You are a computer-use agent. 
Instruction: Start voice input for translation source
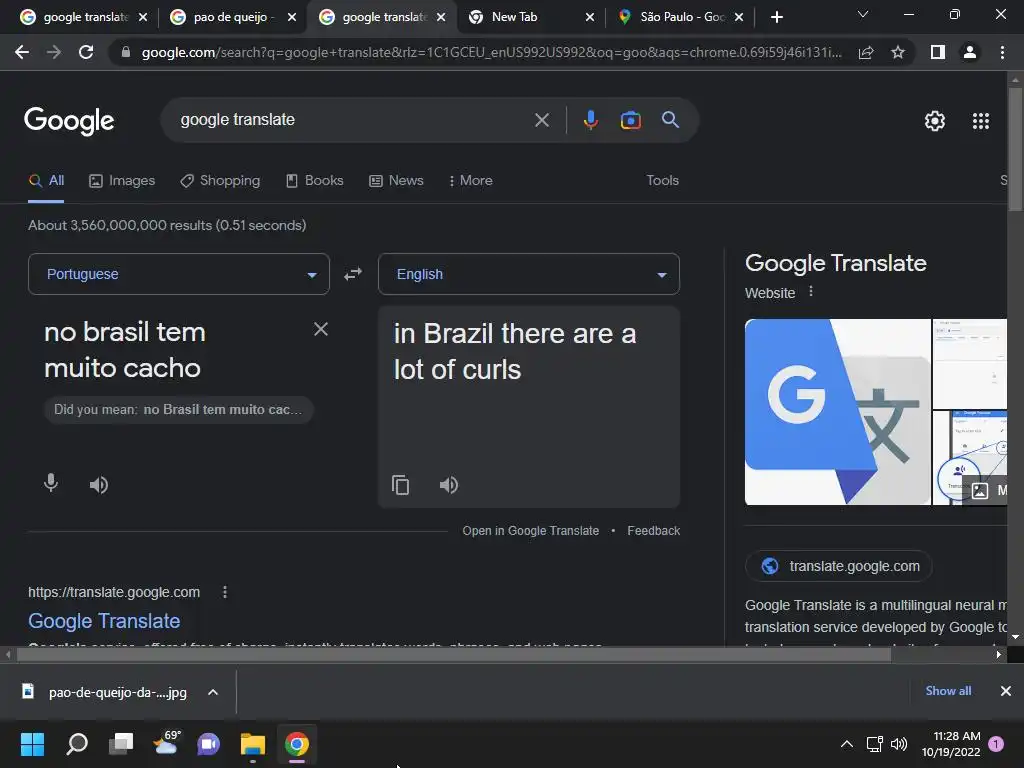click(x=51, y=483)
